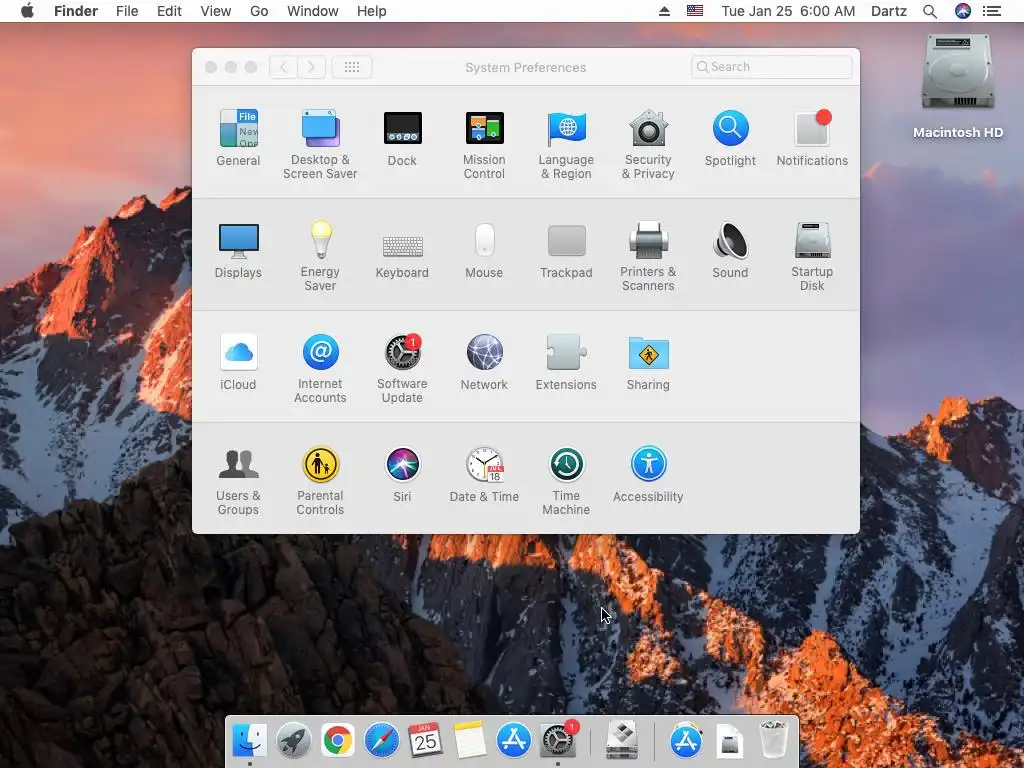Image resolution: width=1024 pixels, height=768 pixels.
Task: Open the Dartz user menu
Action: click(x=889, y=11)
